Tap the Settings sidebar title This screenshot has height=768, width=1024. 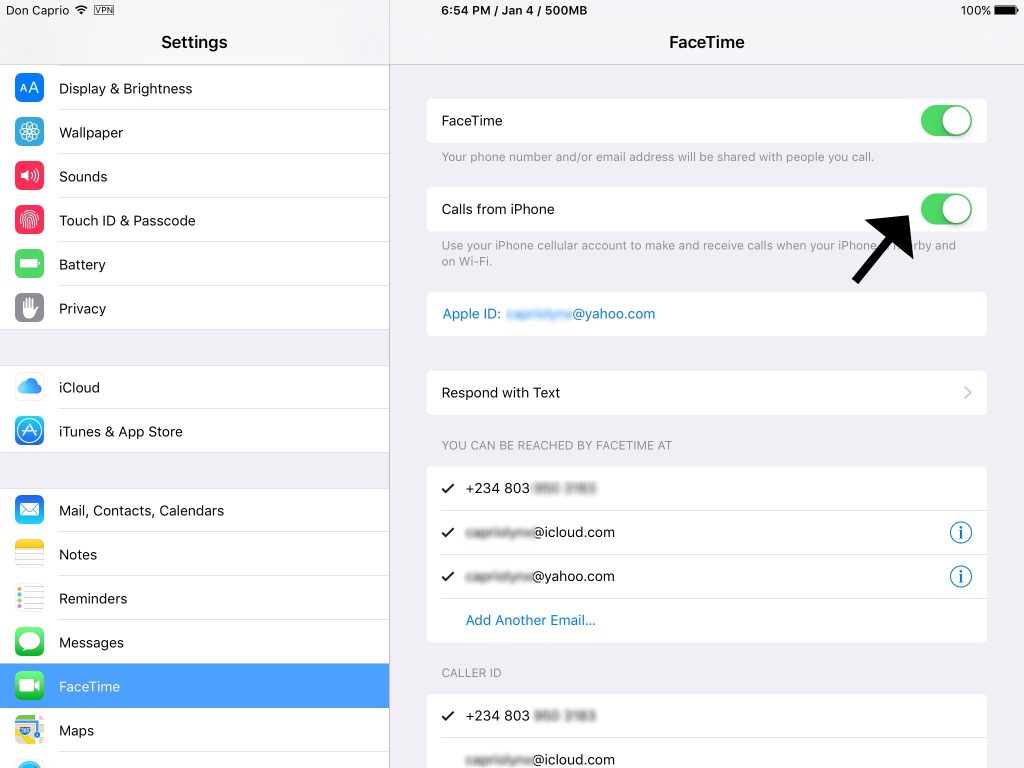(194, 42)
